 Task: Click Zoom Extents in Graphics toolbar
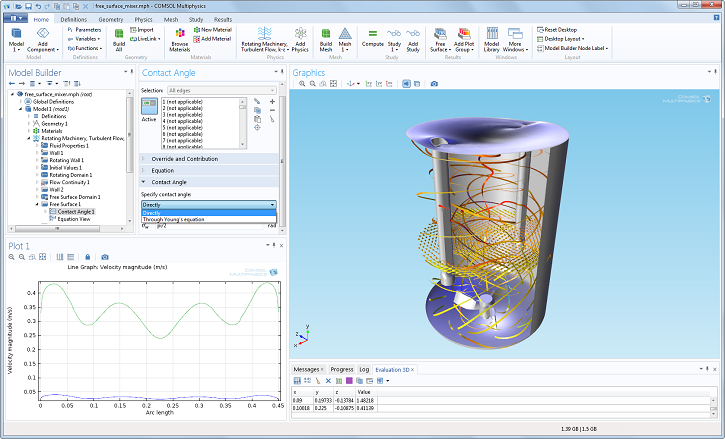click(333, 84)
